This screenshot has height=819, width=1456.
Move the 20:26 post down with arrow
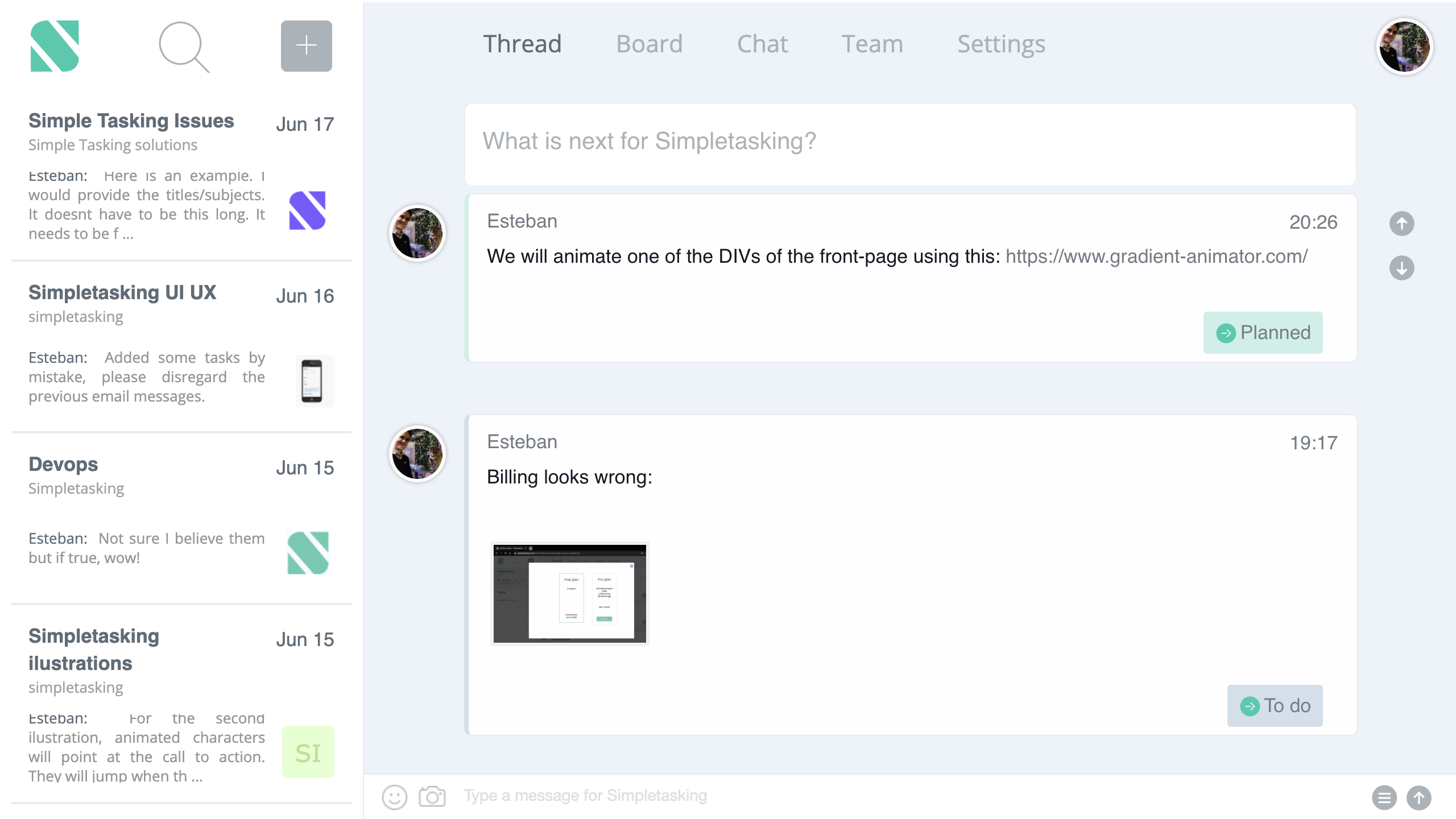tap(1401, 268)
